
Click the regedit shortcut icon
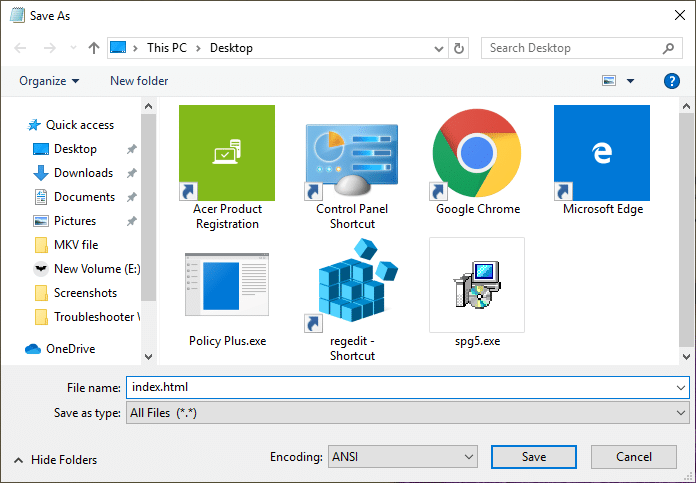click(351, 285)
